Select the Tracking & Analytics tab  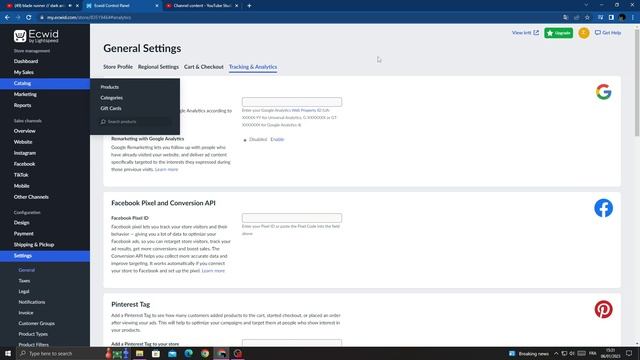click(253, 67)
